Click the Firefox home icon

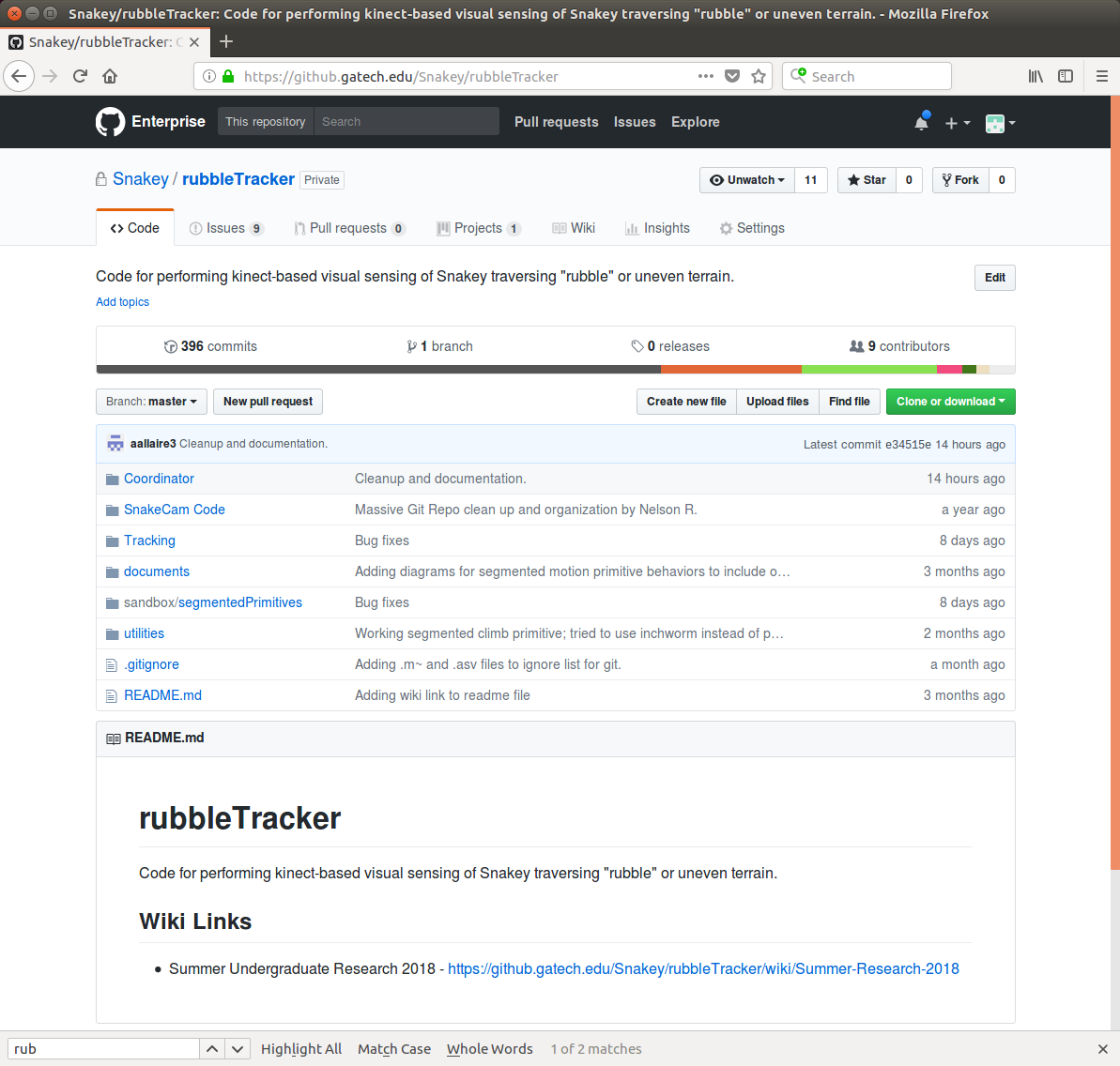(110, 76)
